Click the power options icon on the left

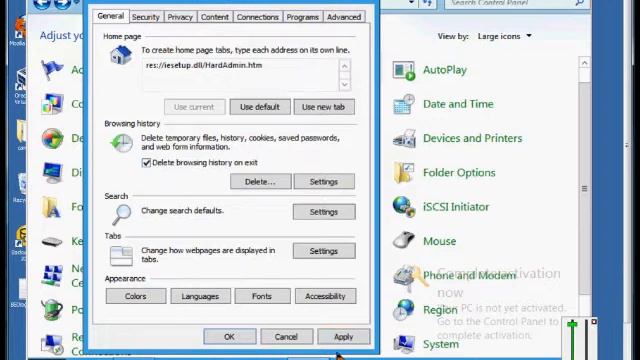pos(52,310)
